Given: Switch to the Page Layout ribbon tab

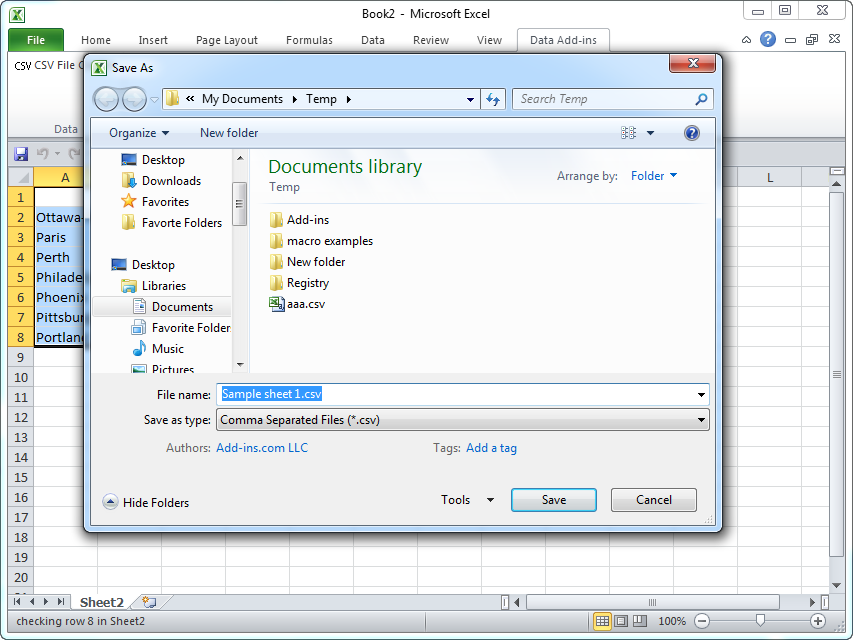Looking at the screenshot, I should coord(226,40).
